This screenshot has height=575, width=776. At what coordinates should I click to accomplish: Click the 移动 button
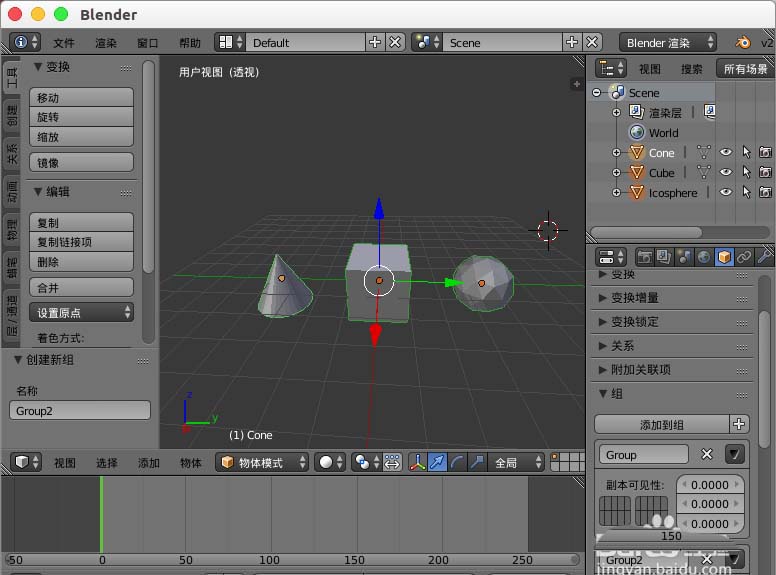(x=81, y=97)
